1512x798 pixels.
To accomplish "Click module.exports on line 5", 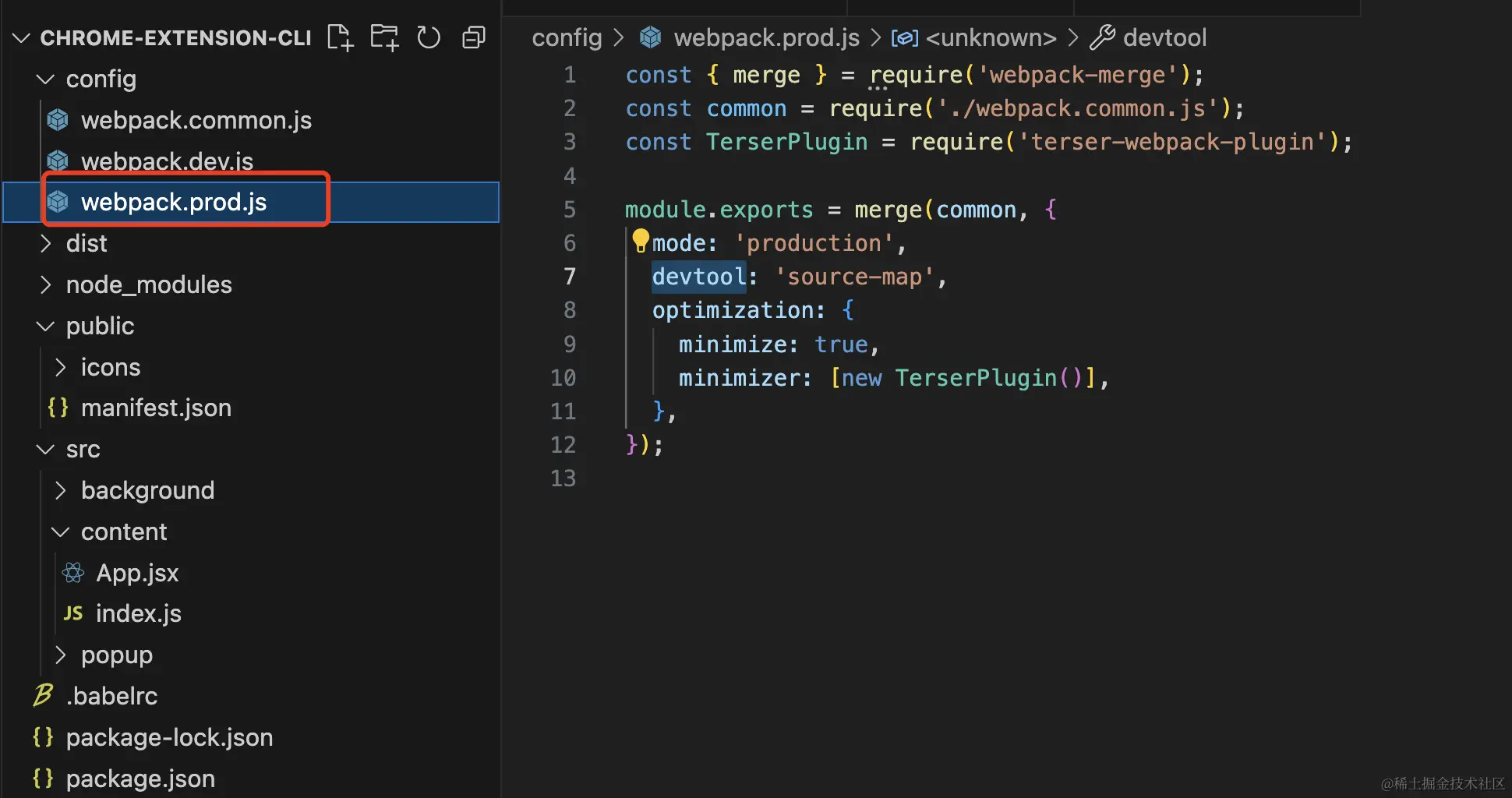I will pos(719,210).
